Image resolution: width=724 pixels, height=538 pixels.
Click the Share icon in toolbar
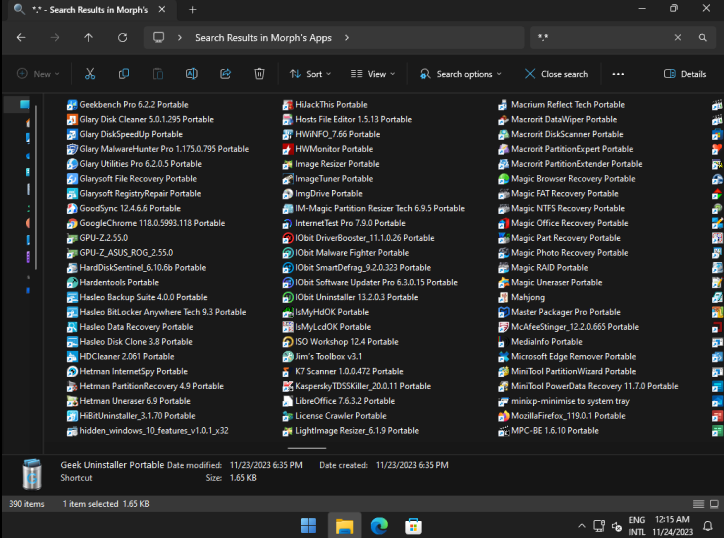pos(225,74)
